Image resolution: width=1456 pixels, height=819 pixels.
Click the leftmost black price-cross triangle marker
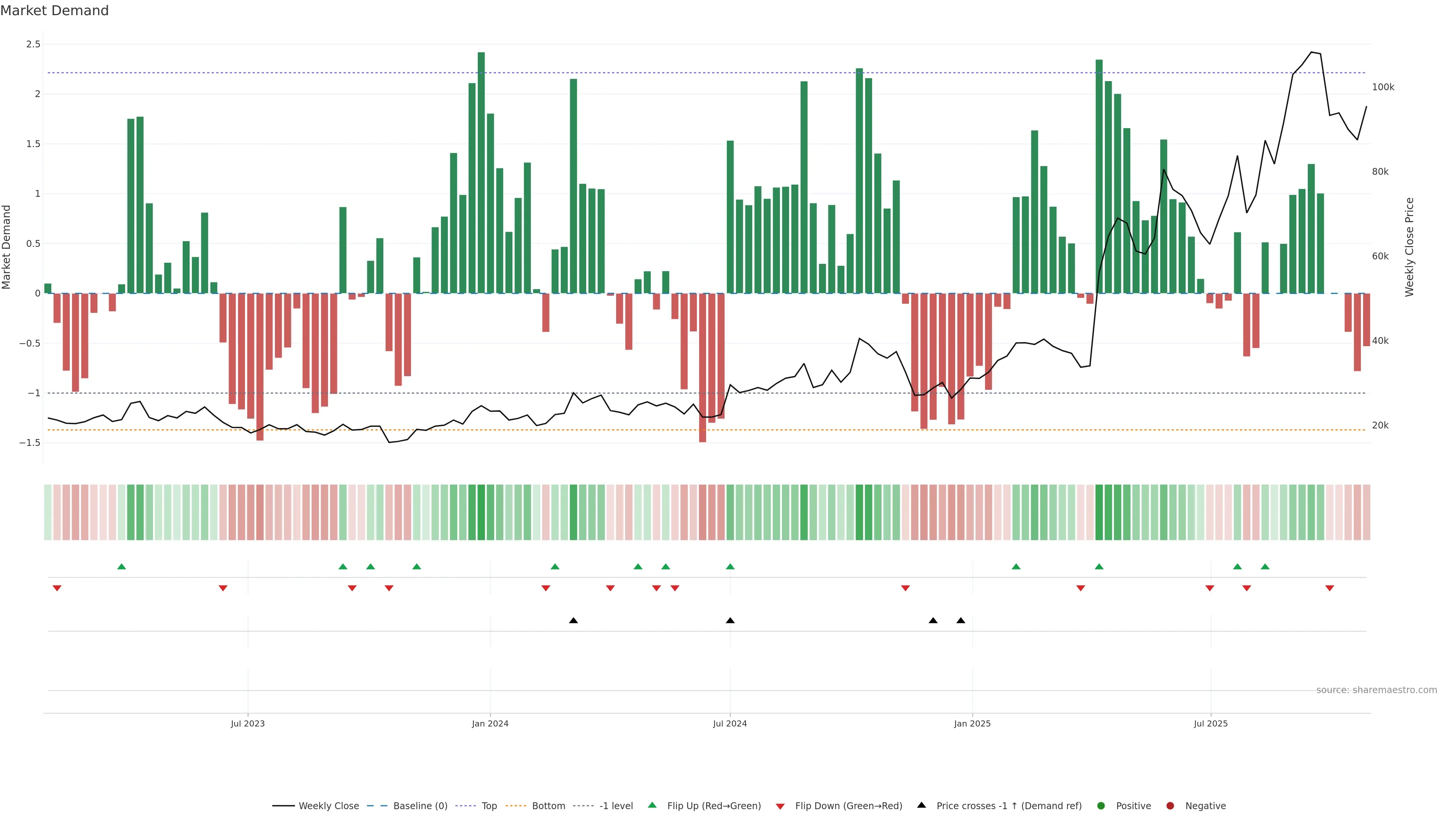click(573, 621)
